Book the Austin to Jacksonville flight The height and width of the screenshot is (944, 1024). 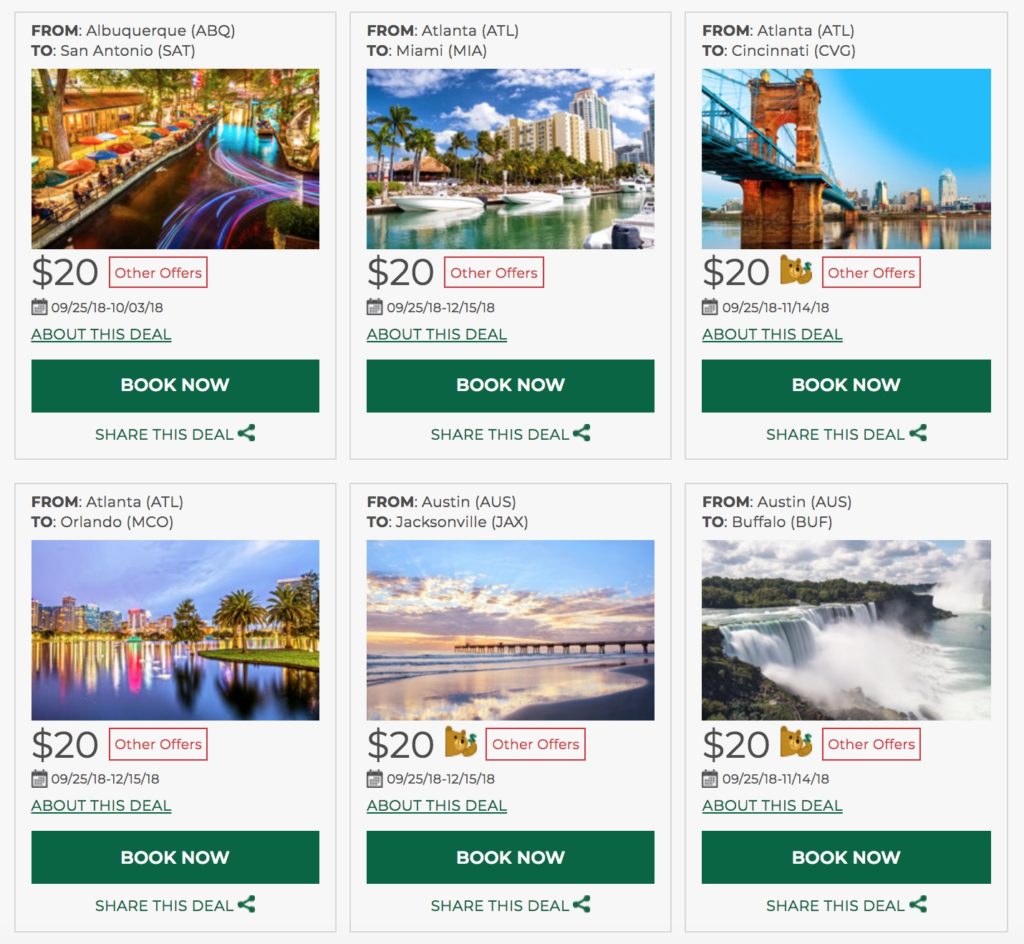[510, 857]
